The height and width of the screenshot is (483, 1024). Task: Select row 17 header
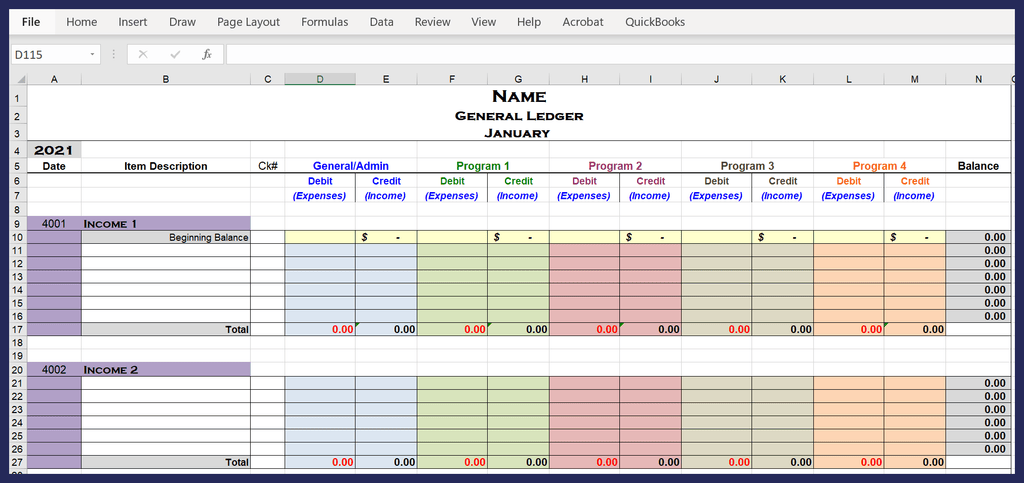(19, 330)
